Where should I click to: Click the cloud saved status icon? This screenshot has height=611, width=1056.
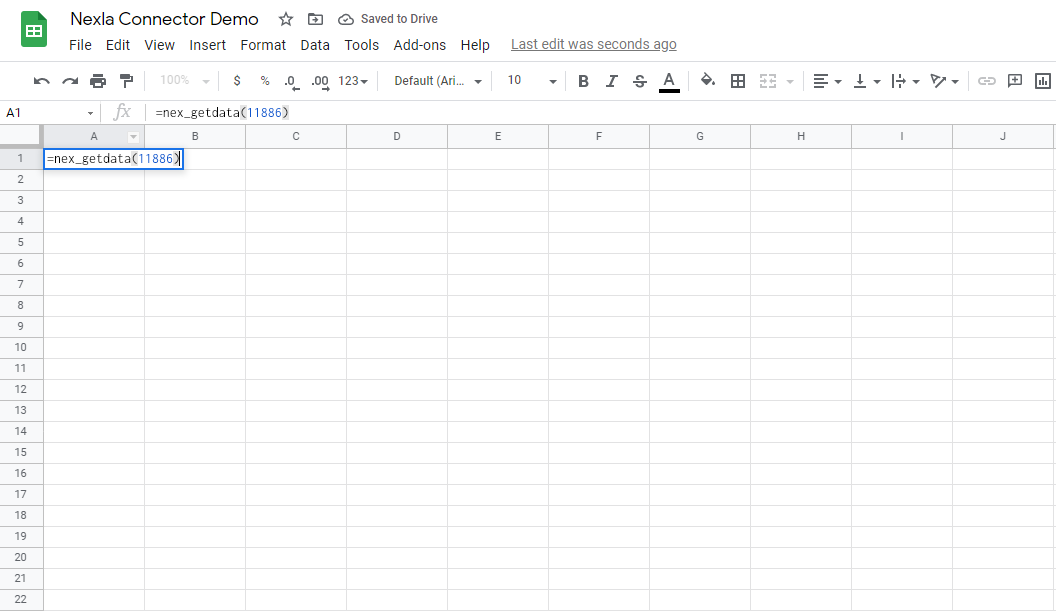point(345,20)
